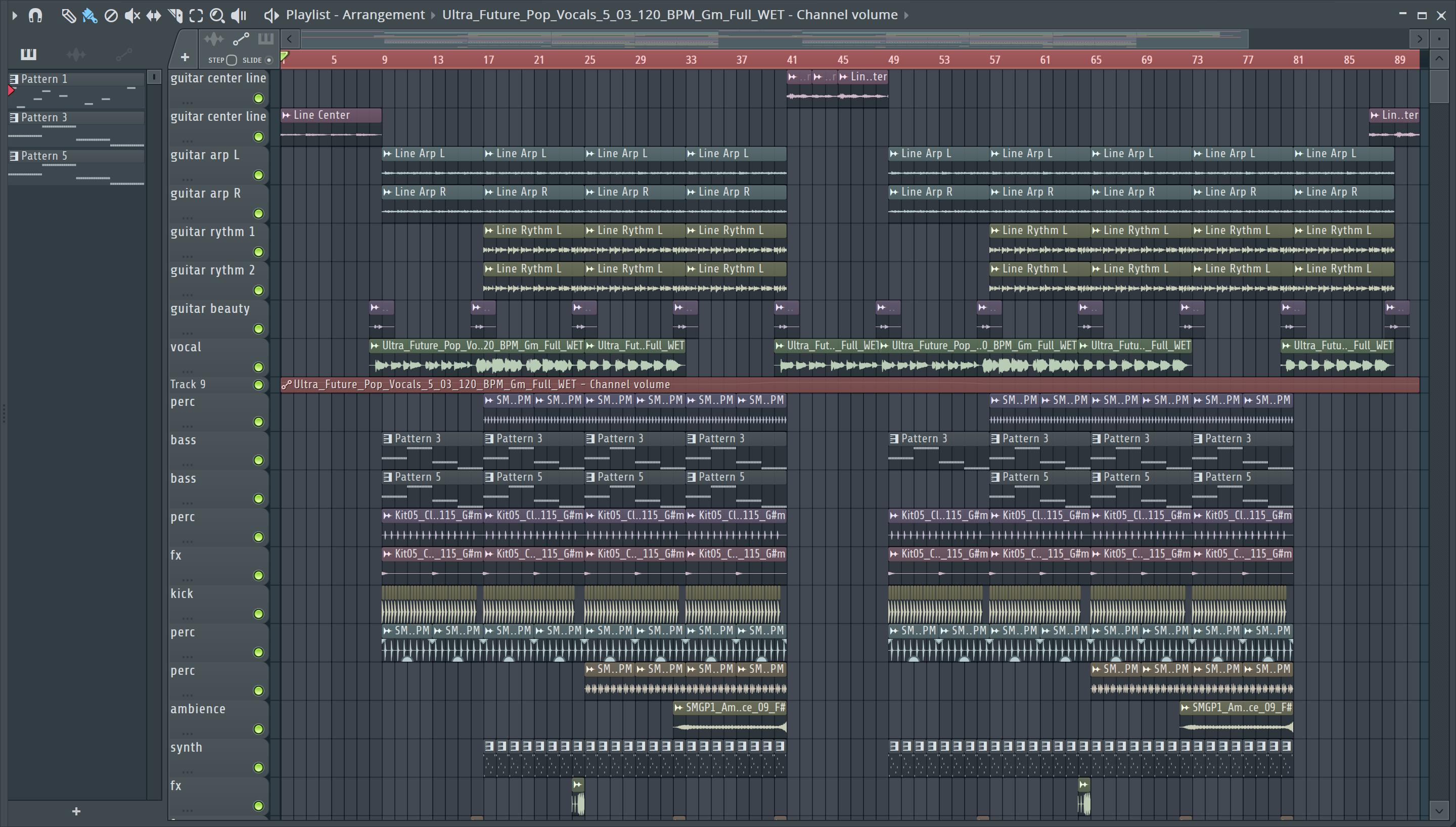This screenshot has width=1456, height=827.
Task: Expand arrow between Arrangement and clip name
Action: coord(433,15)
